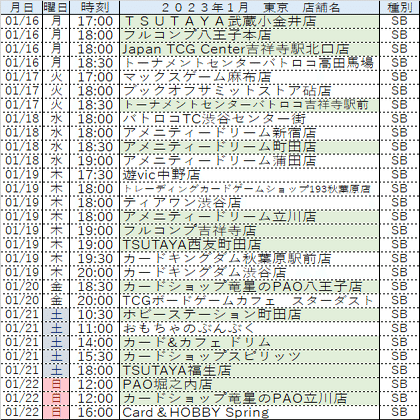This screenshot has height=420, width=420.
Task: Select the ティアワン渋谷店 store cell
Action: click(x=249, y=203)
